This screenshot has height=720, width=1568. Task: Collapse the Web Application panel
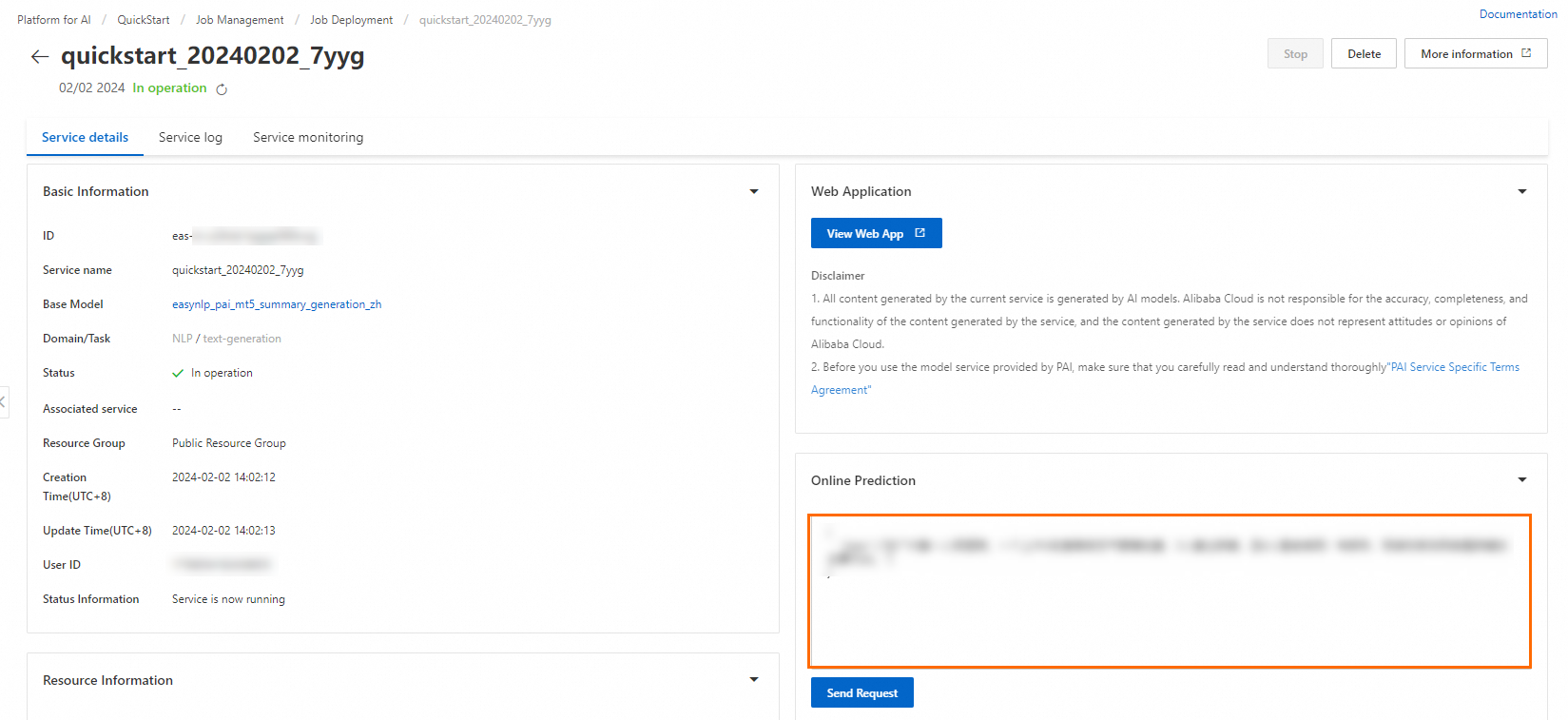(x=1522, y=191)
